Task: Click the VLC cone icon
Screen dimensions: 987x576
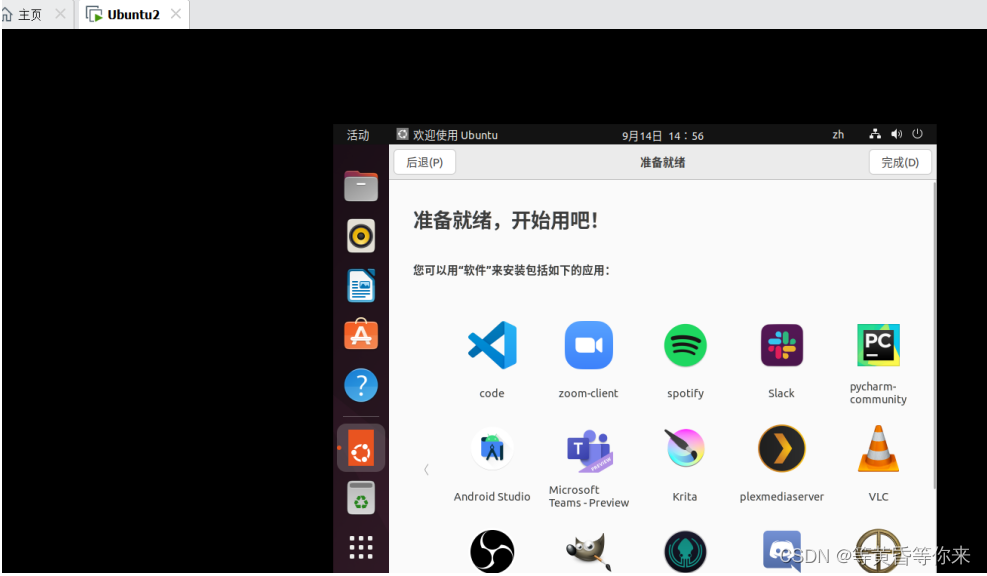Action: [x=878, y=448]
